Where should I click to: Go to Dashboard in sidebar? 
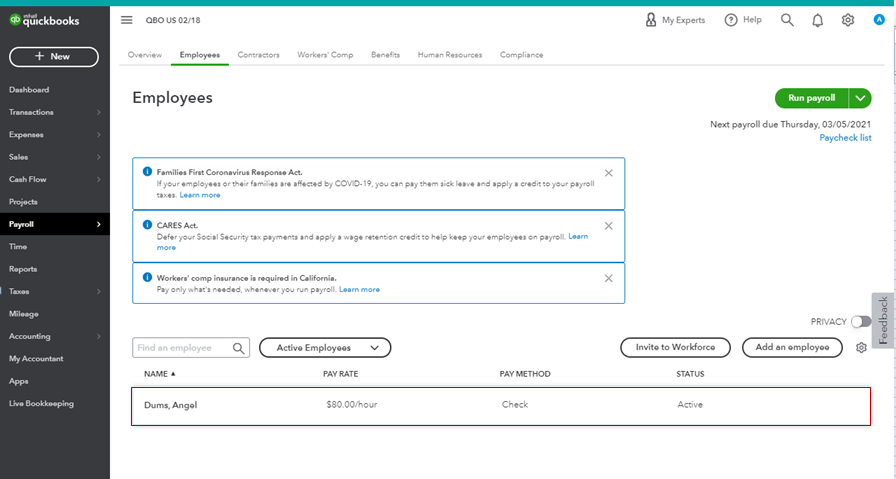29,90
